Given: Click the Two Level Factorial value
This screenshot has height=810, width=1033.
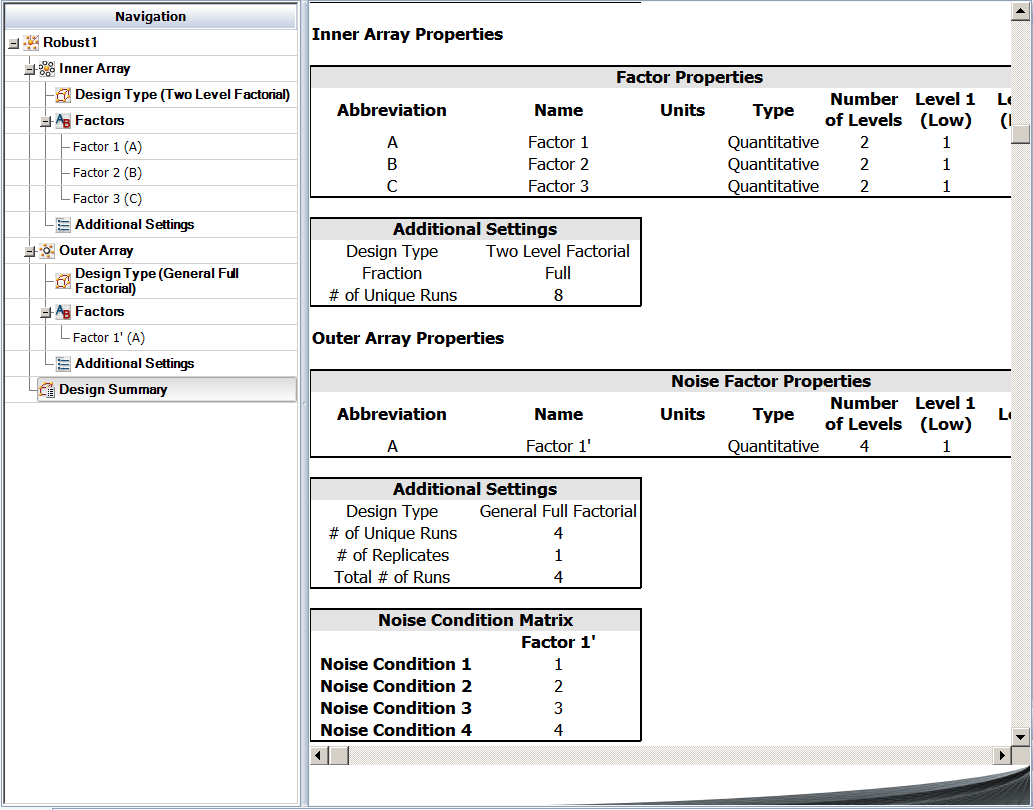Looking at the screenshot, I should pos(558,252).
